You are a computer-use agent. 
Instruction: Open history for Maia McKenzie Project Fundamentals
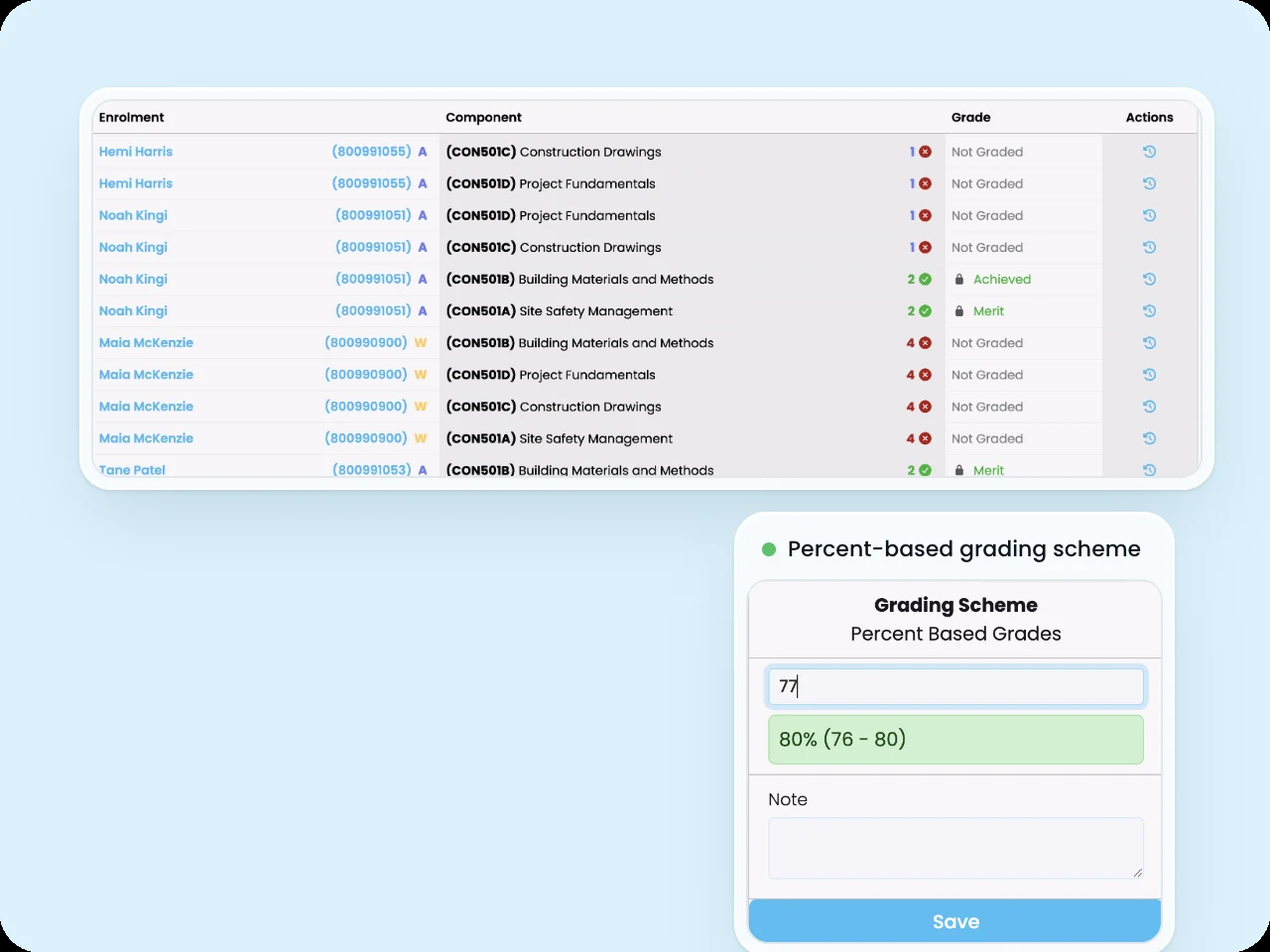pyautogui.click(x=1149, y=375)
